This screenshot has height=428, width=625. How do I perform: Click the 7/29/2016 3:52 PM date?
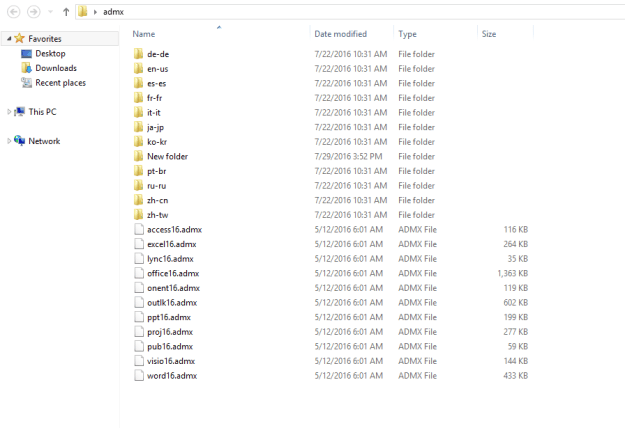[348, 156]
